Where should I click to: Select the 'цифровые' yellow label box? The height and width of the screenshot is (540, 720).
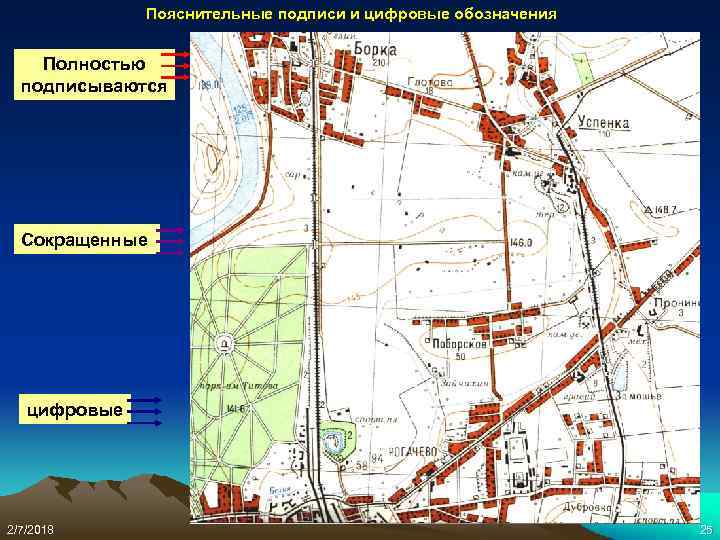(x=75, y=409)
